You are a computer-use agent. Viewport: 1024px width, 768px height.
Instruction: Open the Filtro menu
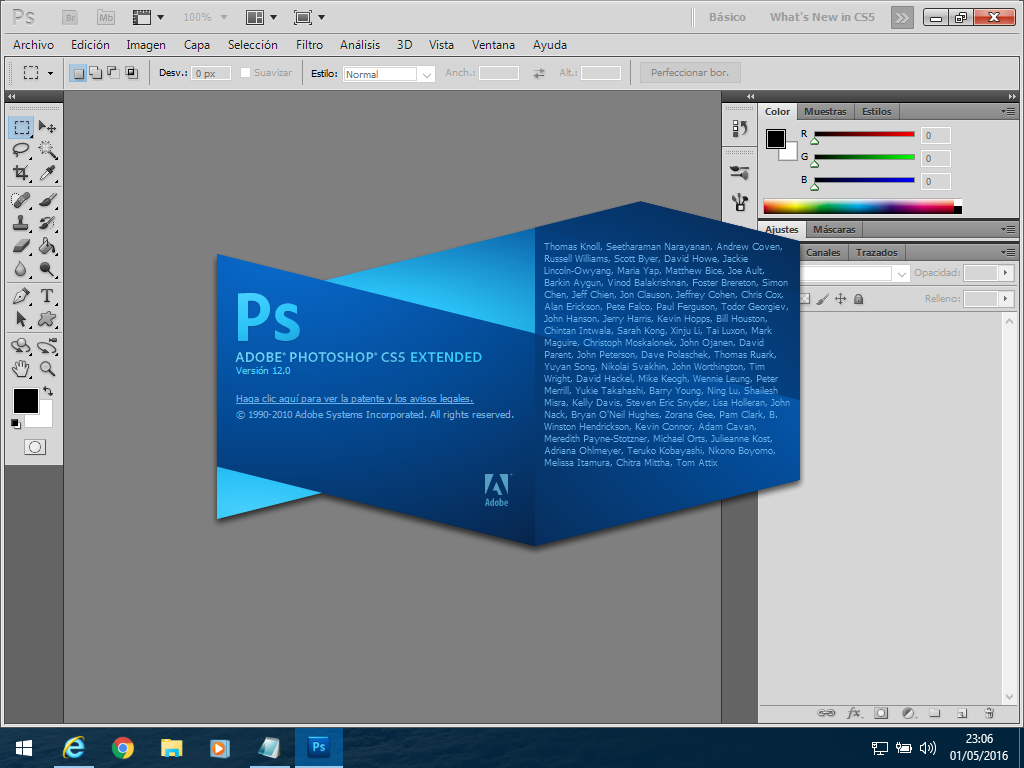pyautogui.click(x=310, y=45)
